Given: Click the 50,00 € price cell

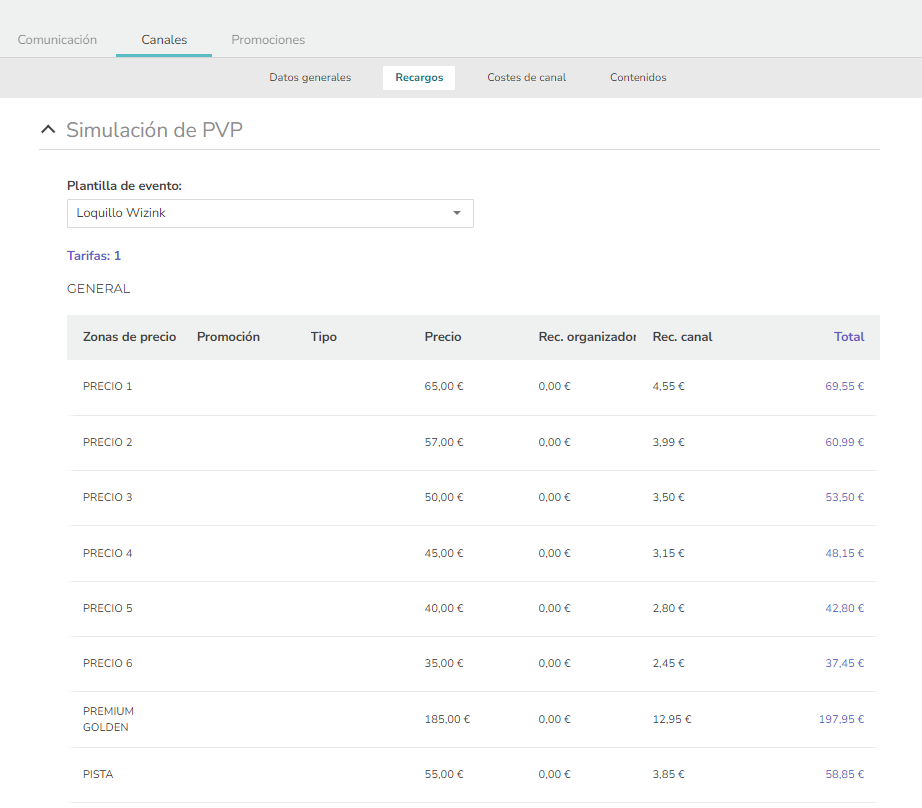Looking at the screenshot, I should [444, 498].
